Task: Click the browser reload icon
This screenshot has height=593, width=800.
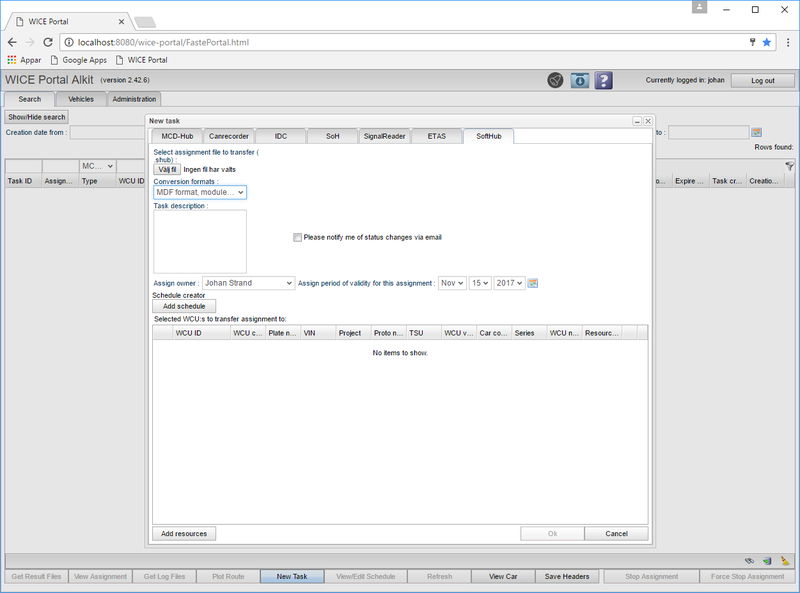Action: click(x=48, y=41)
